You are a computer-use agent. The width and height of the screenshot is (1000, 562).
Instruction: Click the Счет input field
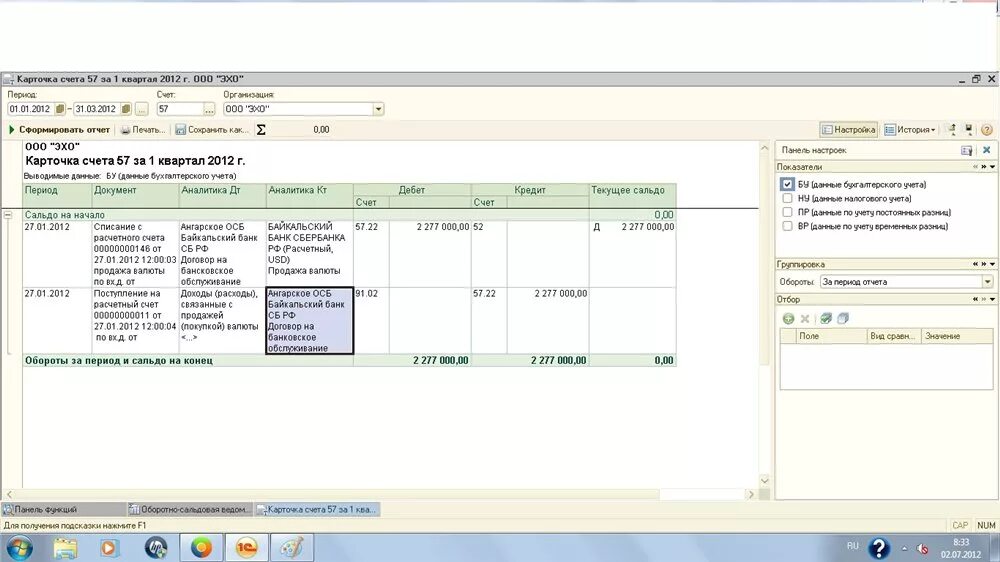(180, 109)
